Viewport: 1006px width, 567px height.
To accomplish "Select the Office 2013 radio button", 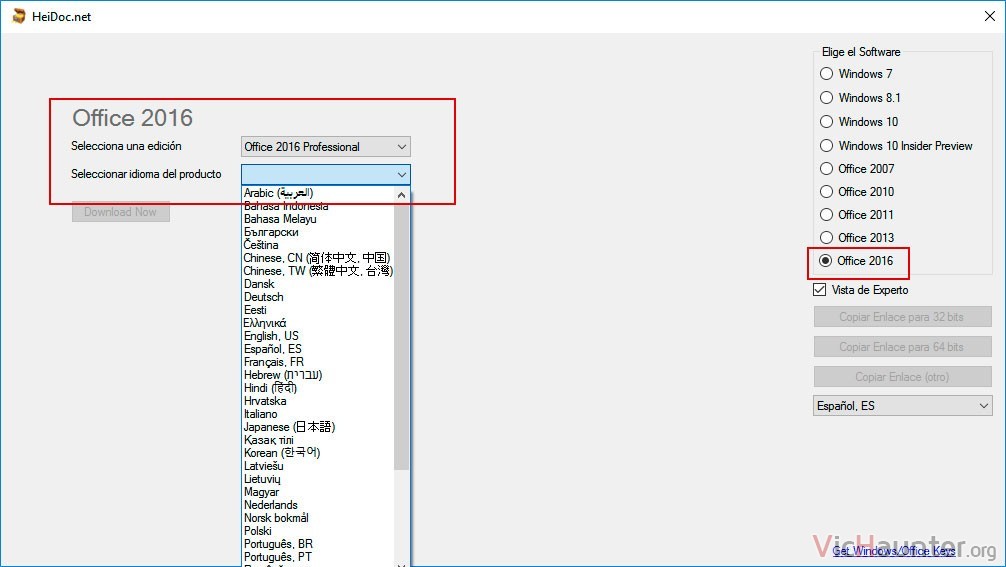I will (x=826, y=238).
